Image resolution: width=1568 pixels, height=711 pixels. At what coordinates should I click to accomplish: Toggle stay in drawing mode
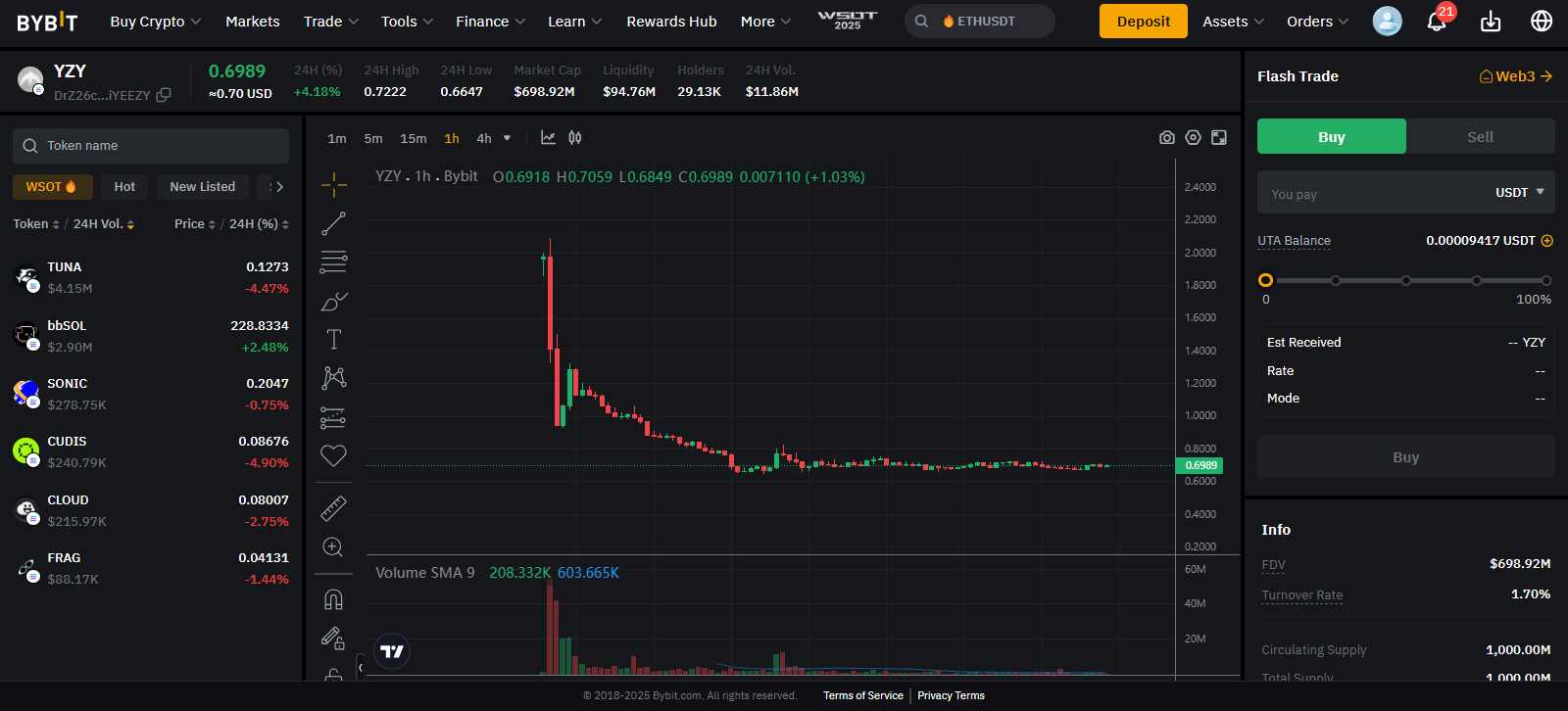click(333, 639)
